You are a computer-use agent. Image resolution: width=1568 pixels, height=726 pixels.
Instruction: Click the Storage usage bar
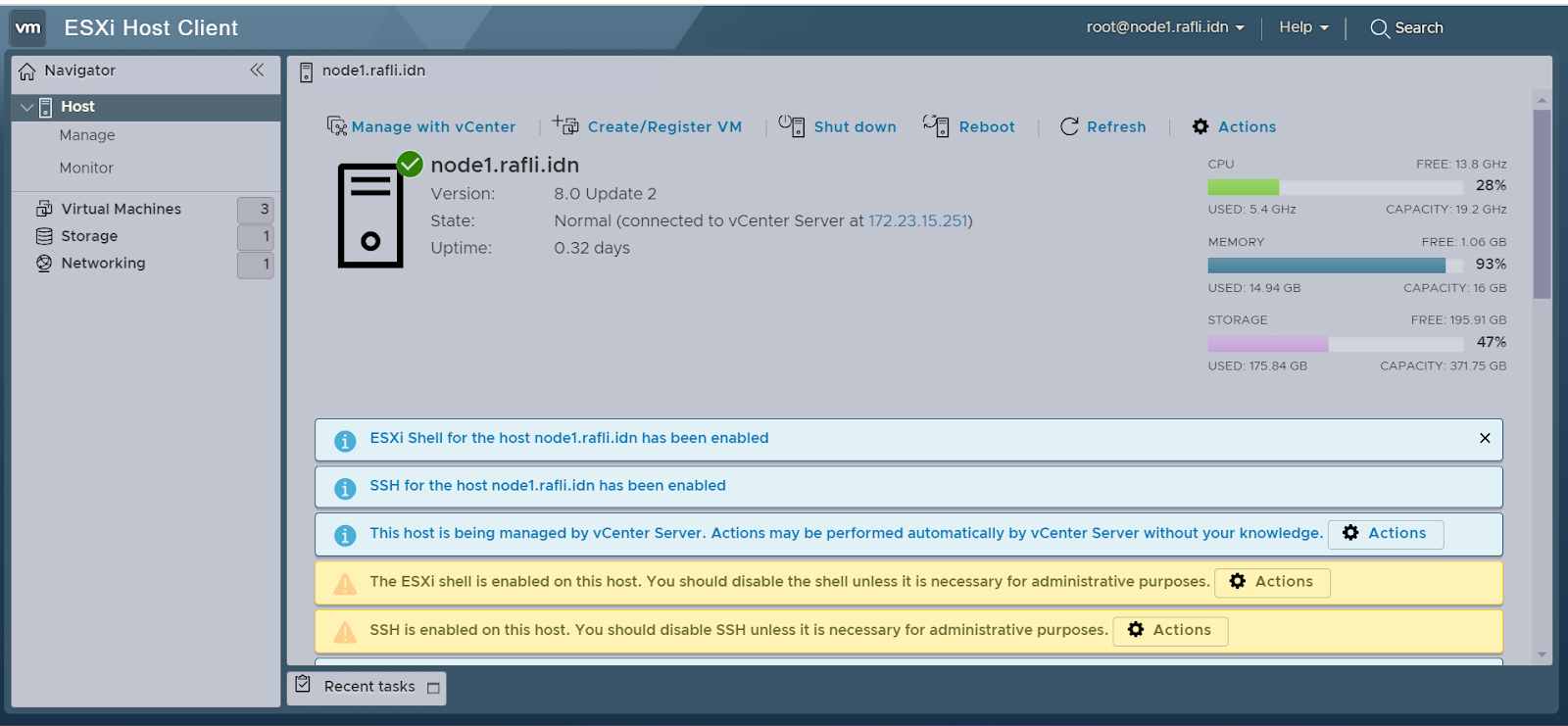[x=1335, y=344]
